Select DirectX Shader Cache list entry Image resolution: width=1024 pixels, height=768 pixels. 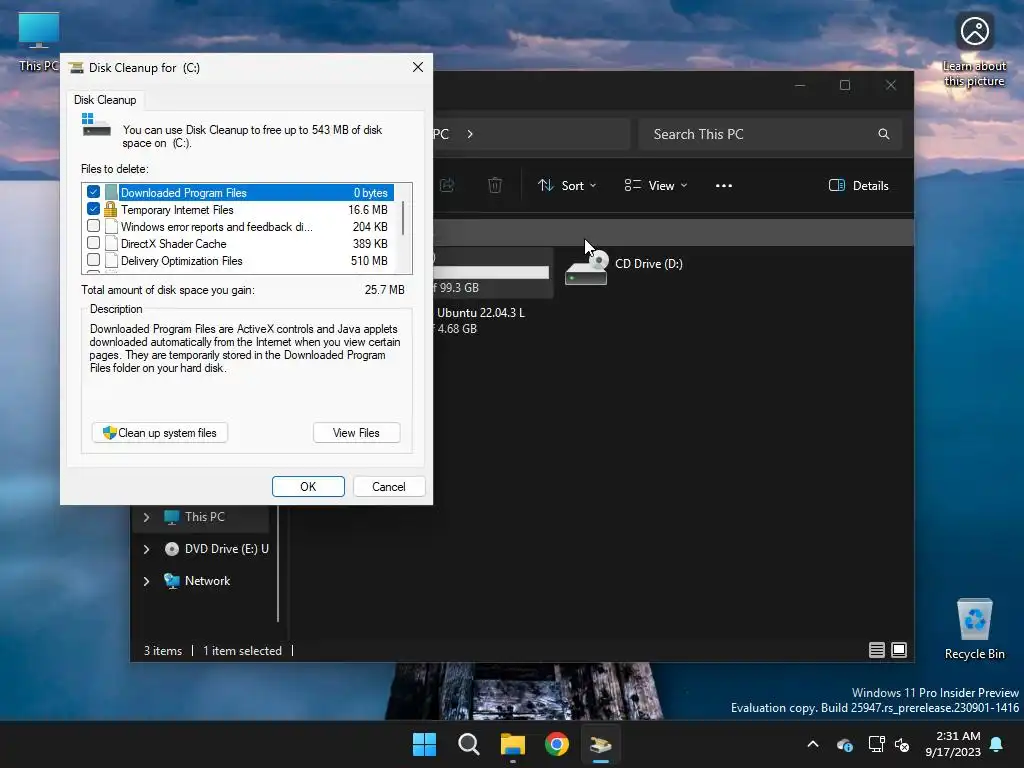(x=247, y=244)
